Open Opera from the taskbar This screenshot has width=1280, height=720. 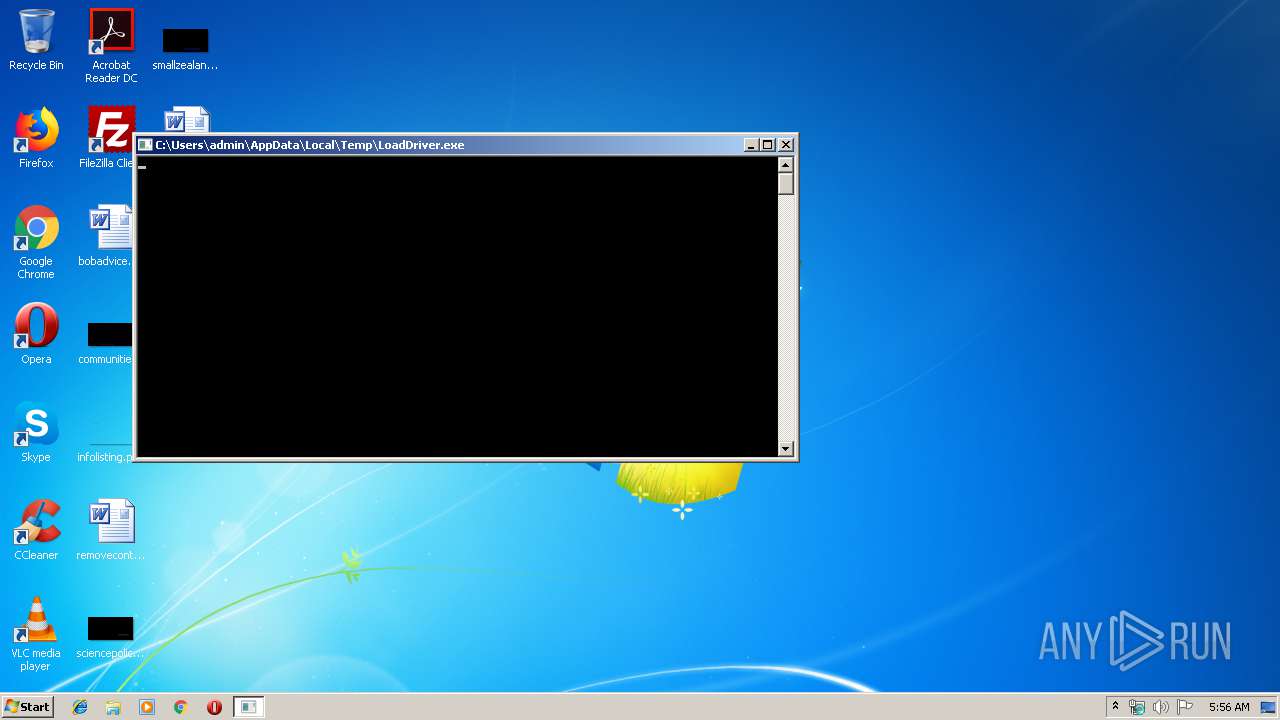point(214,707)
